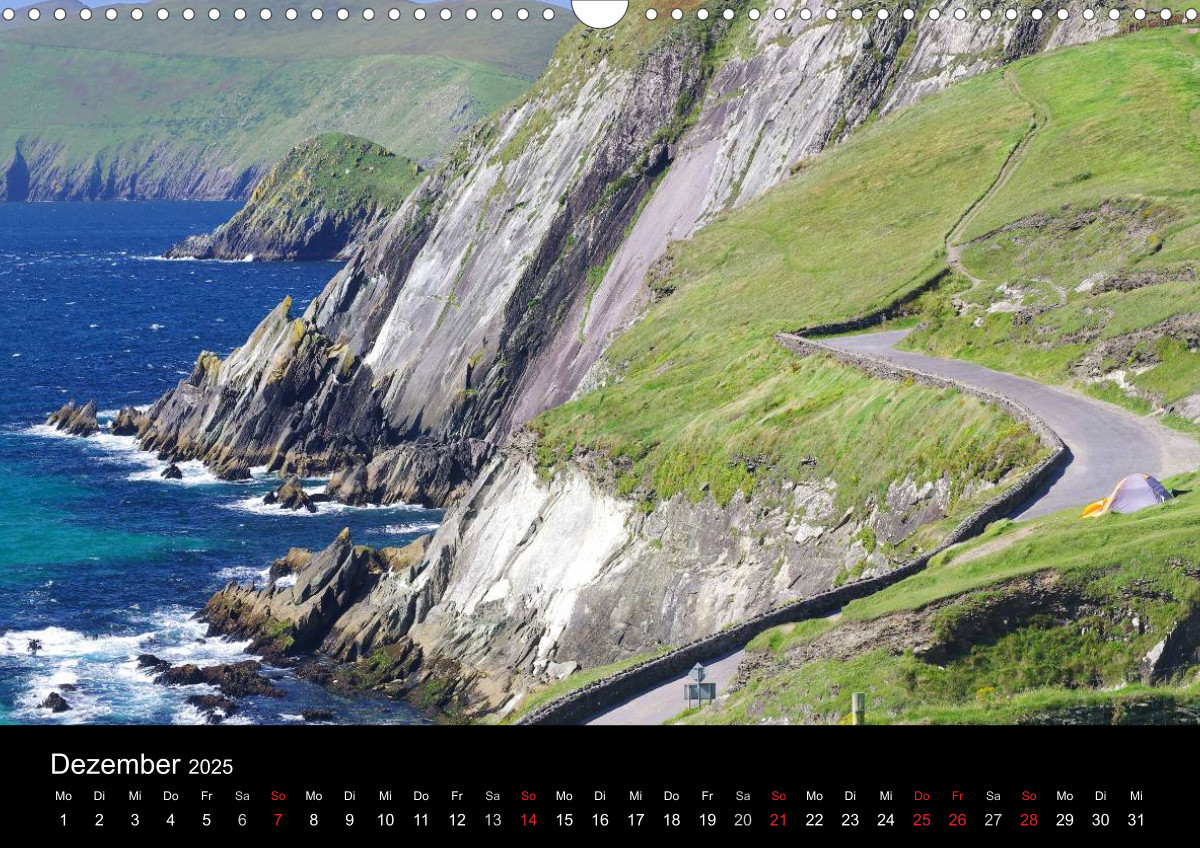Click the 'Mi' weekday label above date 31
Image resolution: width=1200 pixels, height=848 pixels.
(1136, 796)
